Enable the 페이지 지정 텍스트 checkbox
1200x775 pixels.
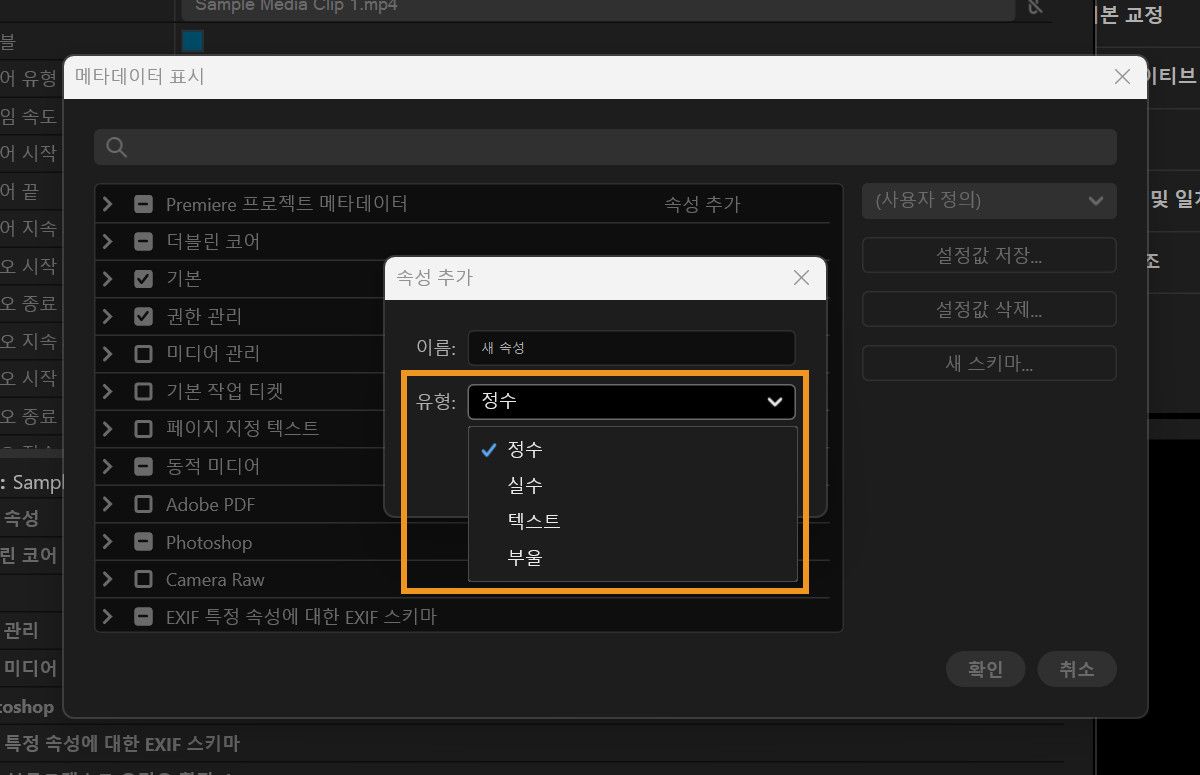(x=143, y=429)
